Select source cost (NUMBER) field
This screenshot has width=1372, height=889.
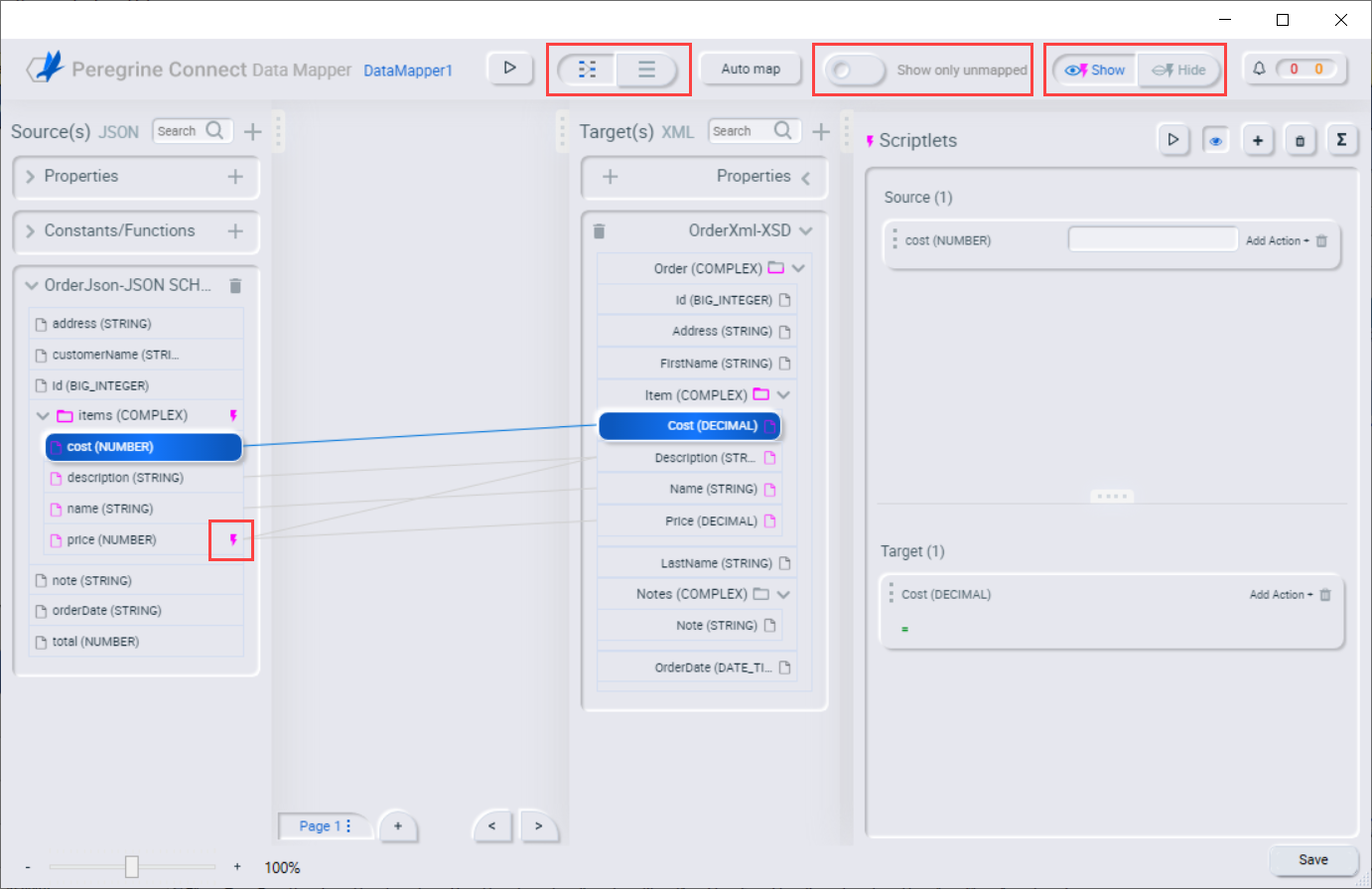click(x=144, y=447)
